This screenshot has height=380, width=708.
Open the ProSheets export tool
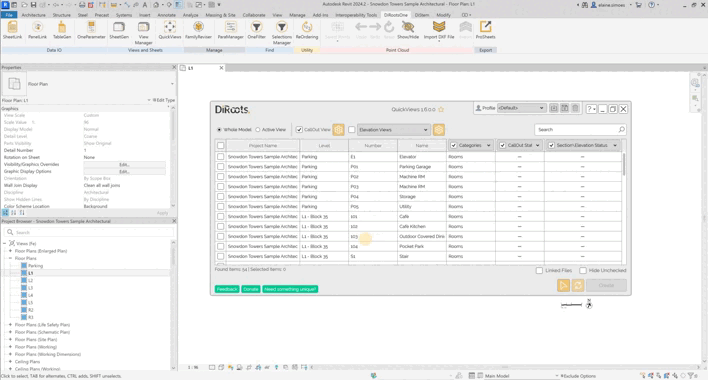pyautogui.click(x=485, y=30)
